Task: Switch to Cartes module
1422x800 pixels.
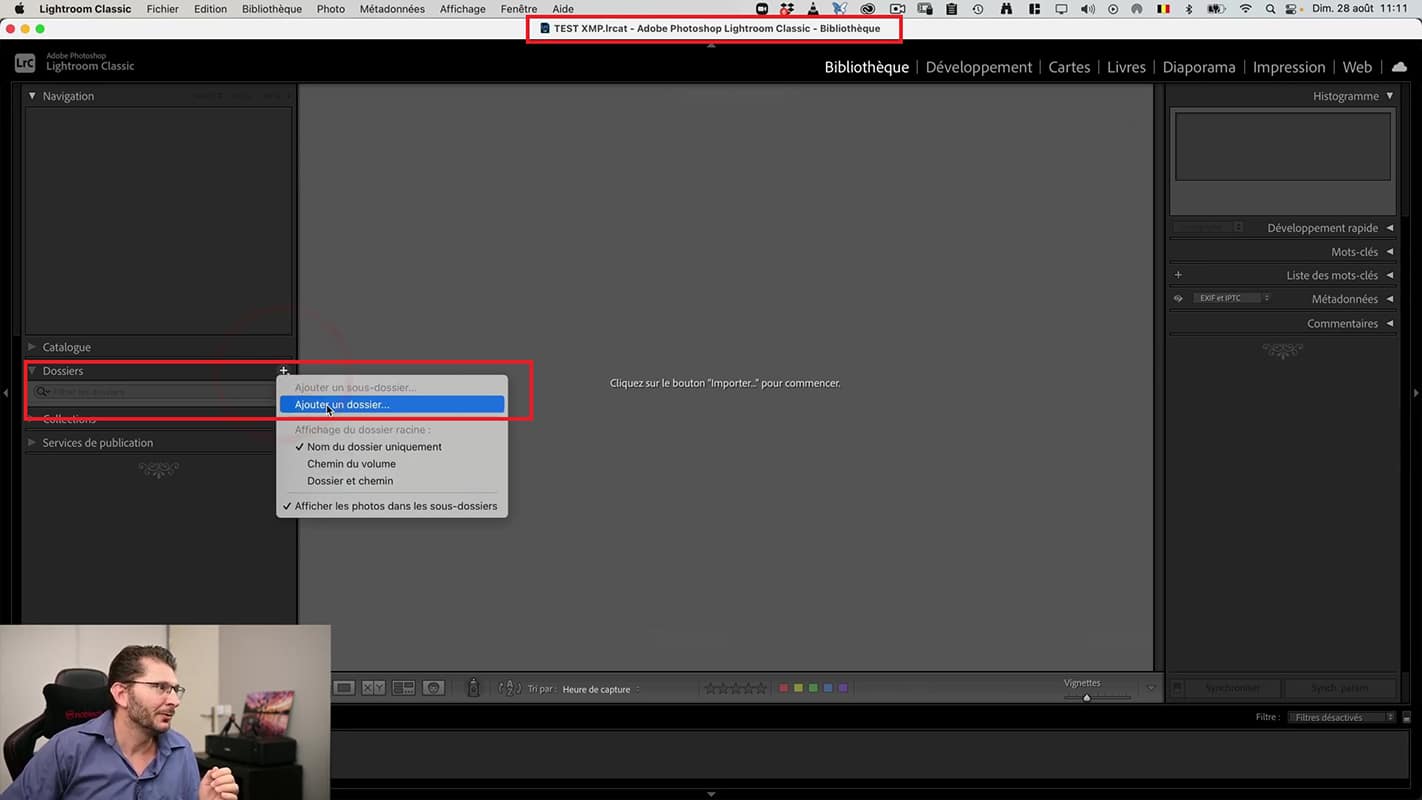Action: point(1069,67)
